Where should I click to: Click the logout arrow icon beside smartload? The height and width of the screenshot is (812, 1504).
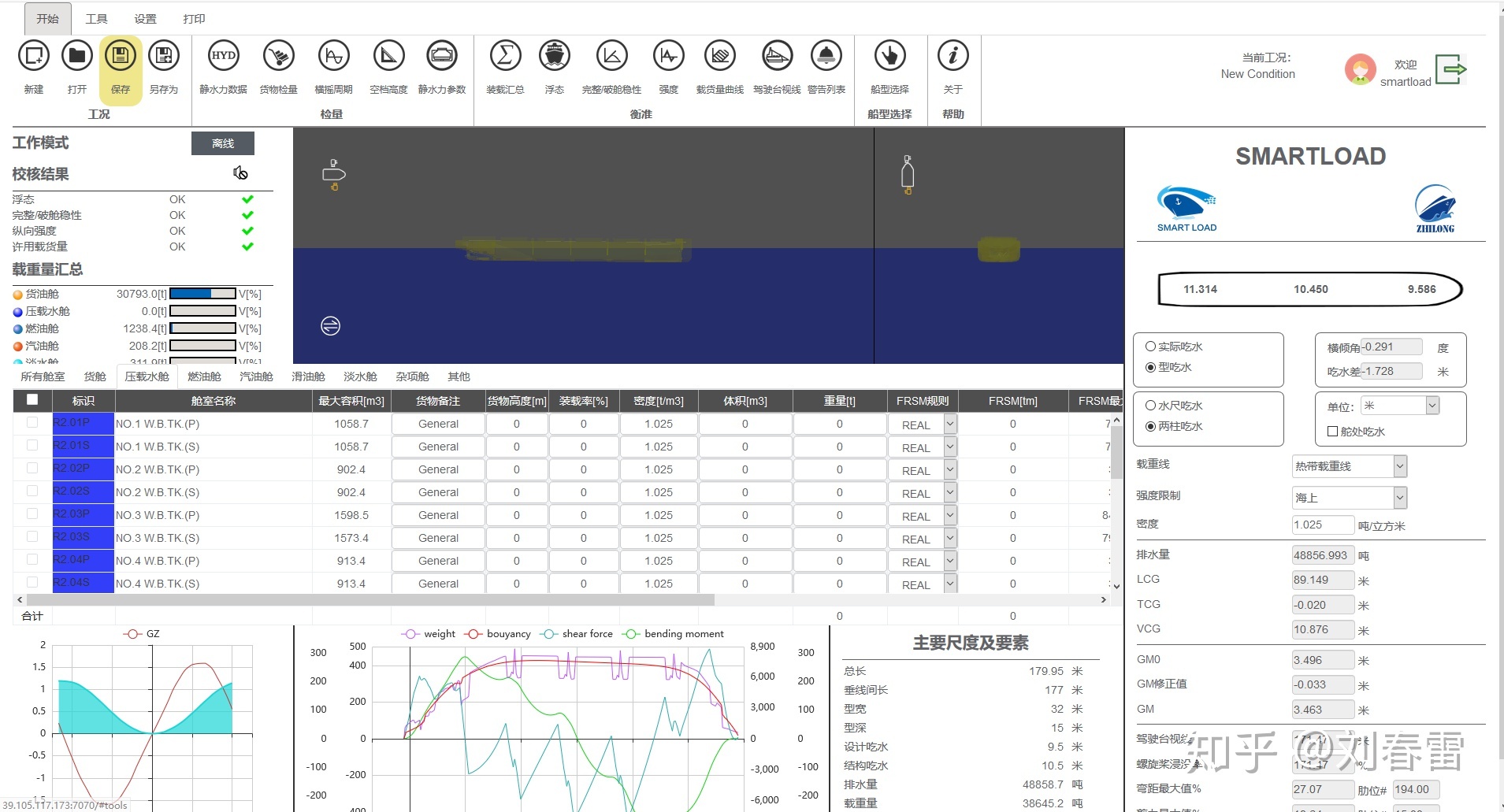[1450, 69]
